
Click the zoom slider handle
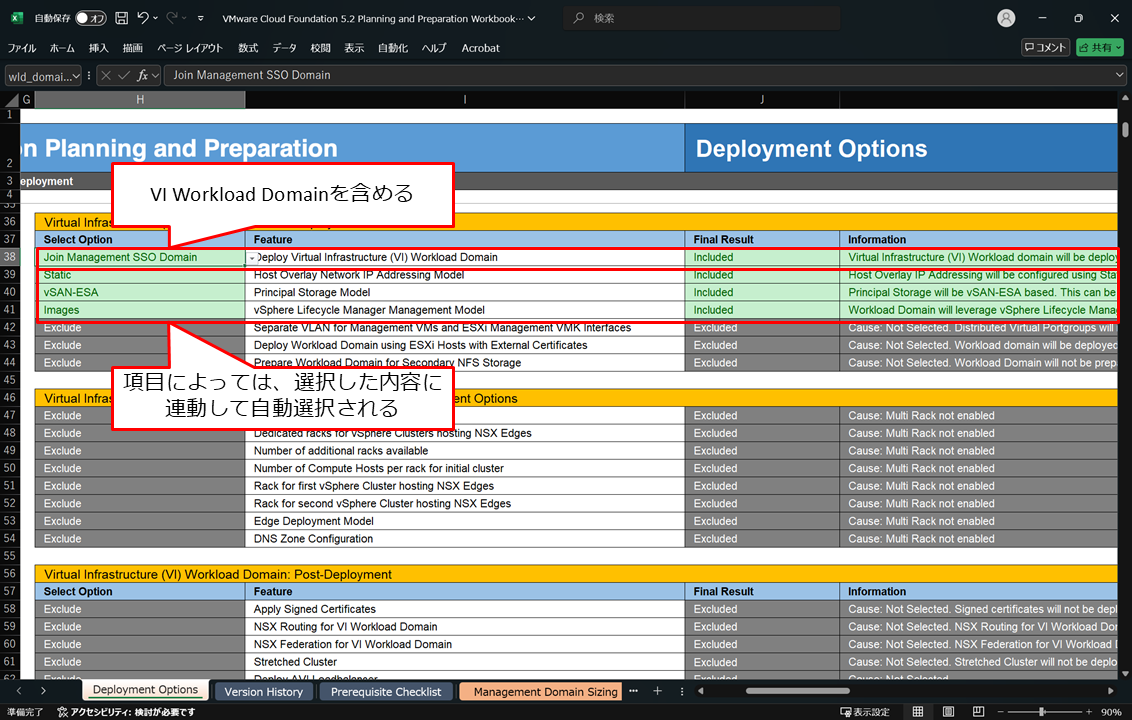click(1042, 712)
